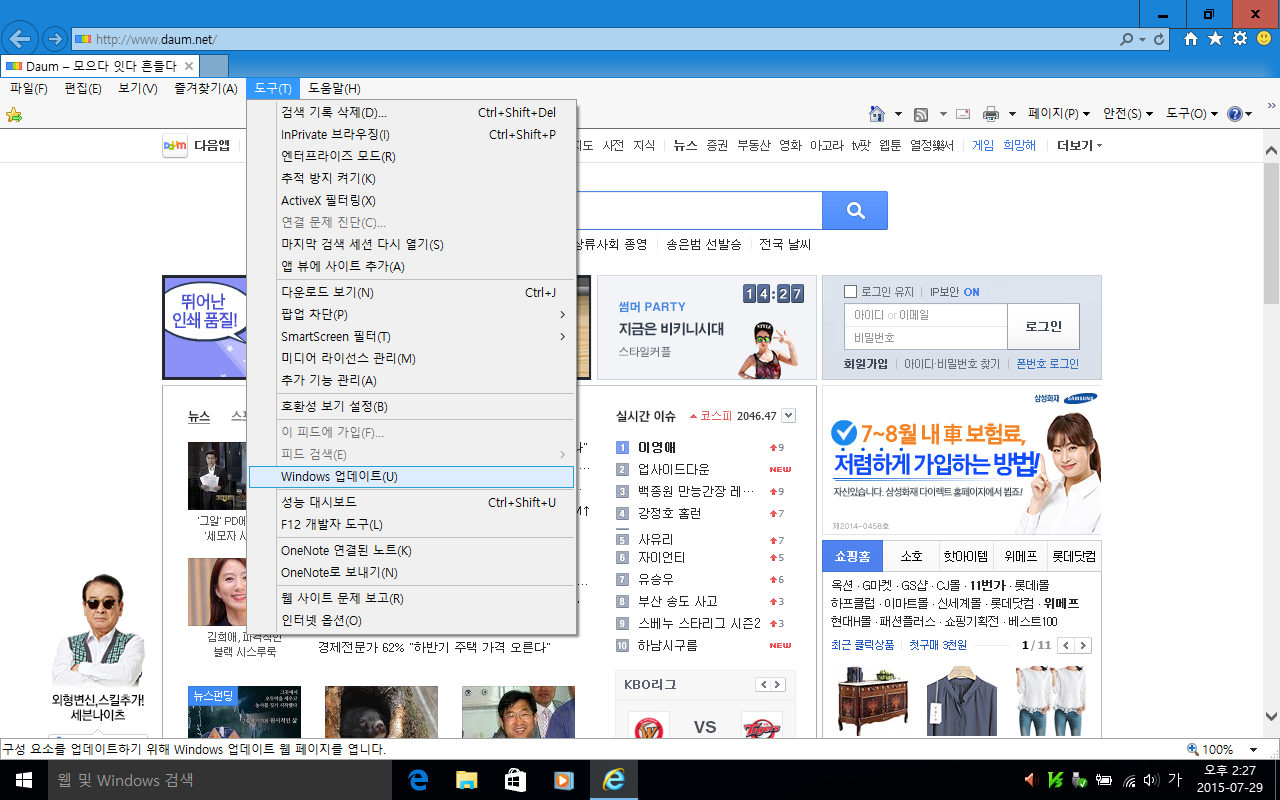Open settings with the gear icon
The height and width of the screenshot is (800, 1280).
[x=1240, y=38]
